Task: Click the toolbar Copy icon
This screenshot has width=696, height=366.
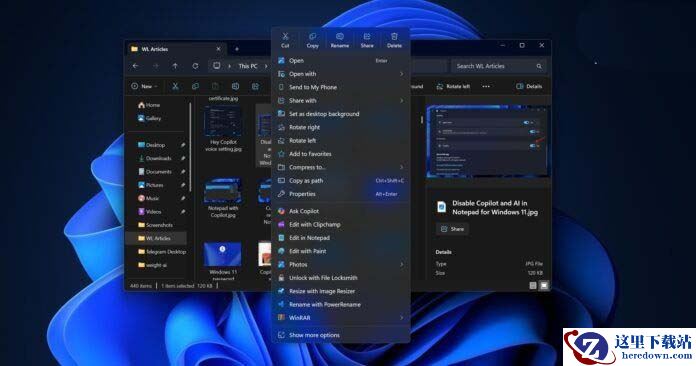Action: (195, 87)
